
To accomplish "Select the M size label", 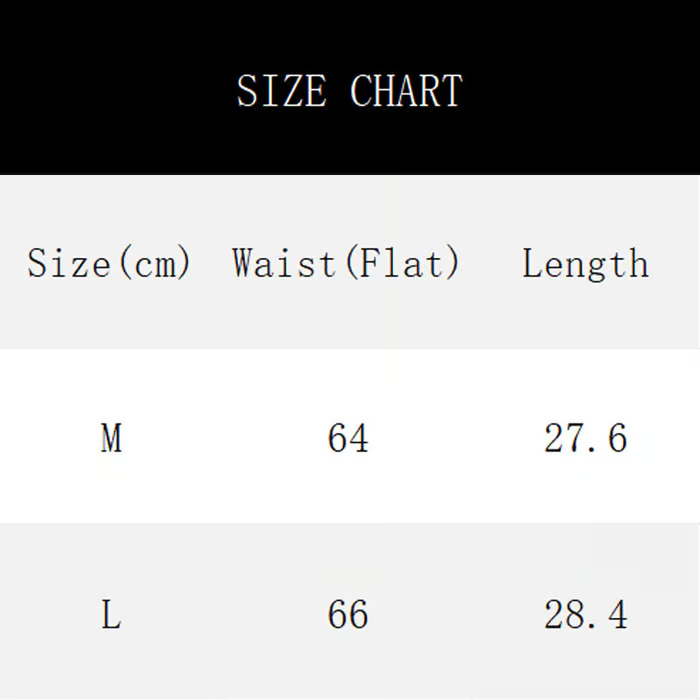I will point(111,438).
